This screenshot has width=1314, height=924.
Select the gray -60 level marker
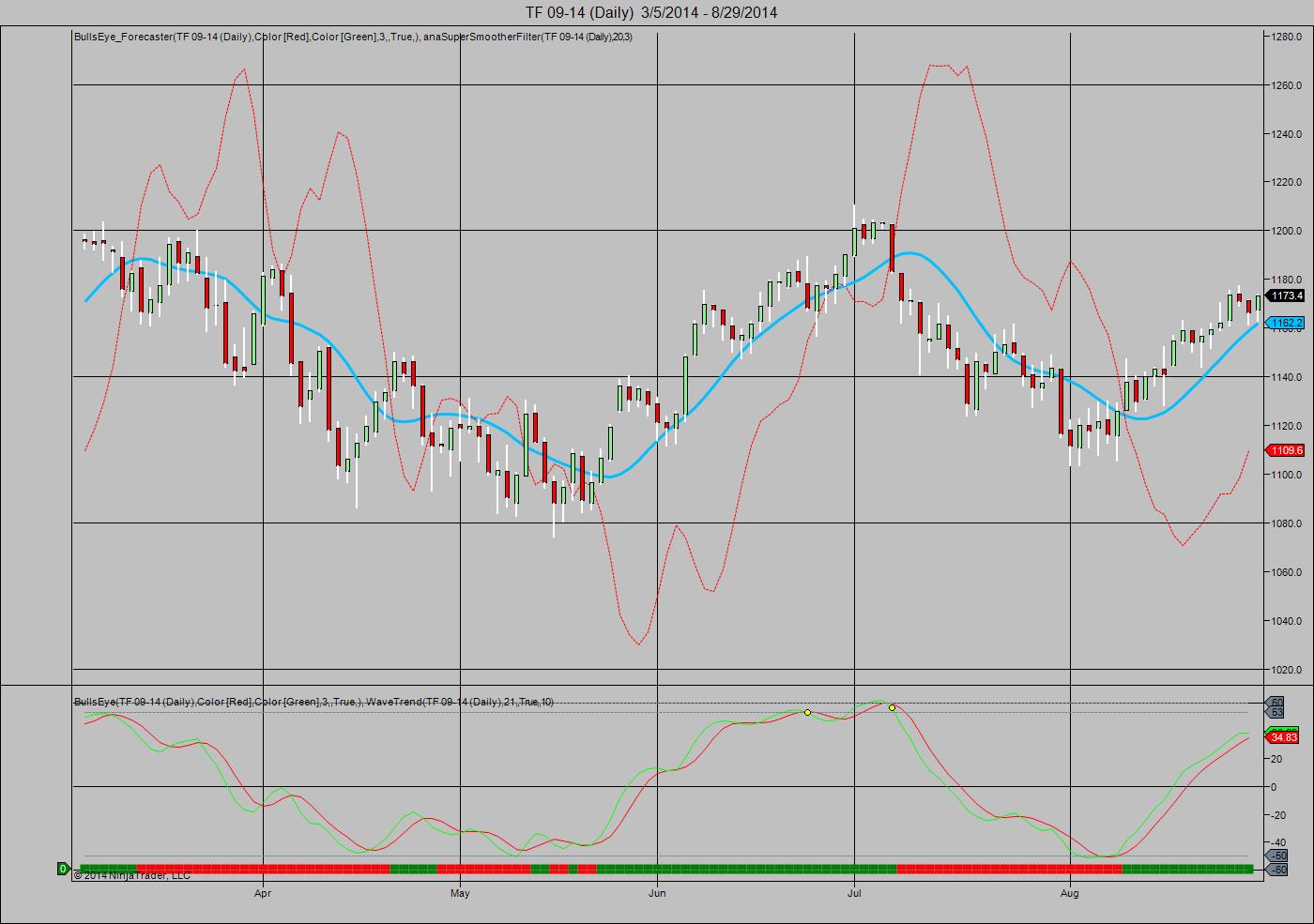click(x=1277, y=870)
